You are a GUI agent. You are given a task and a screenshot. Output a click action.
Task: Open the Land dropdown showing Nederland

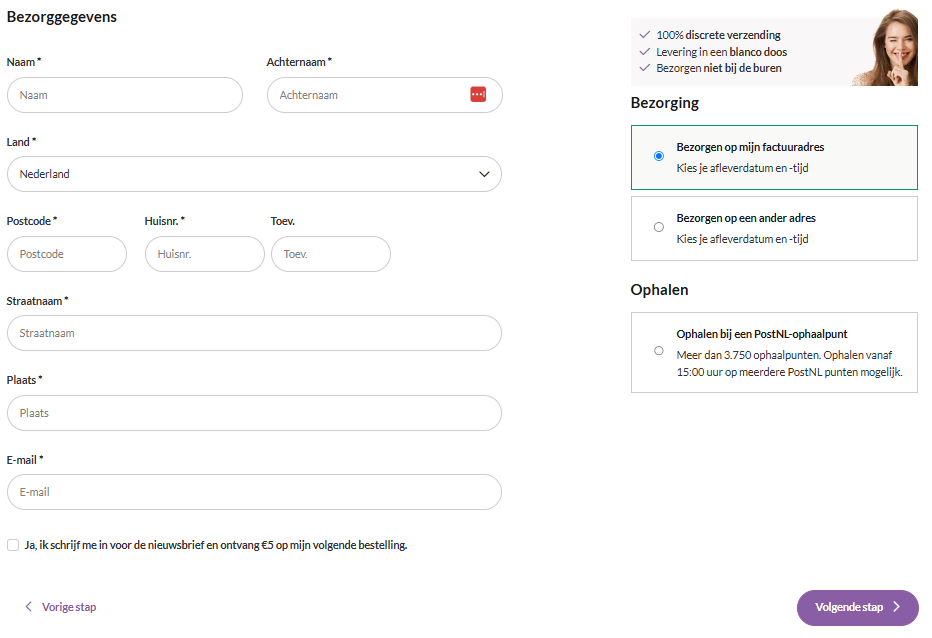[x=254, y=174]
